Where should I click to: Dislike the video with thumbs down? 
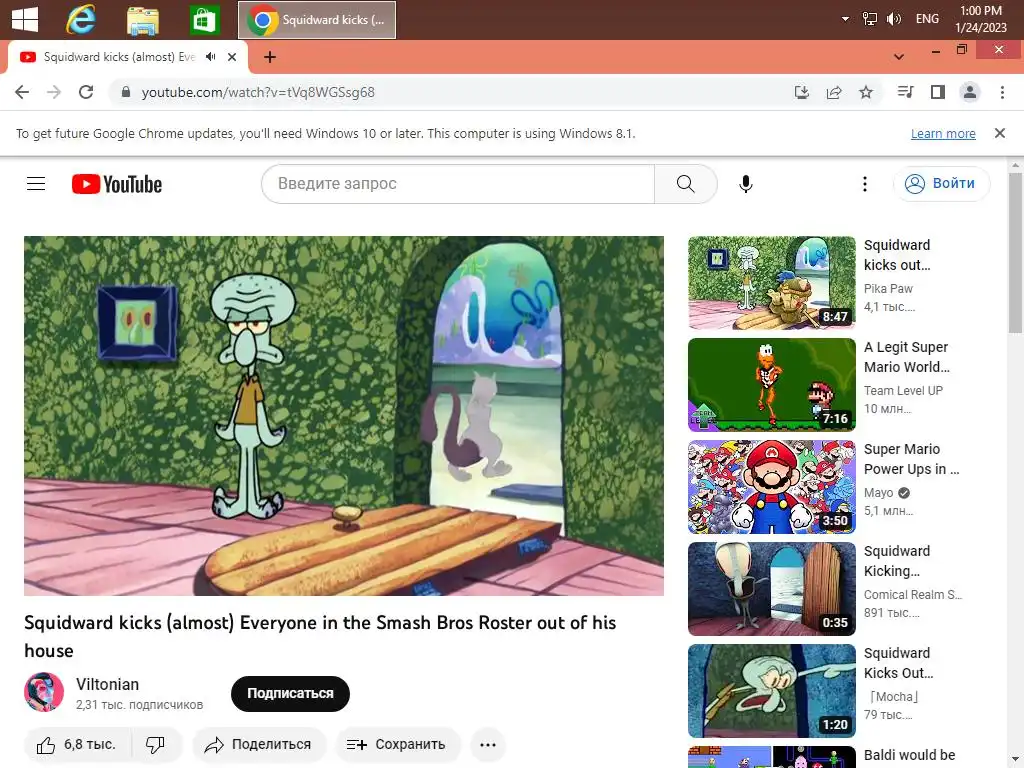156,744
